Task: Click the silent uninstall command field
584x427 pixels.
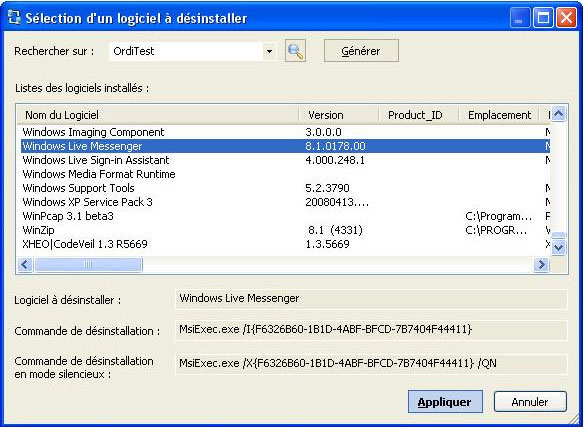Action: coord(371,363)
